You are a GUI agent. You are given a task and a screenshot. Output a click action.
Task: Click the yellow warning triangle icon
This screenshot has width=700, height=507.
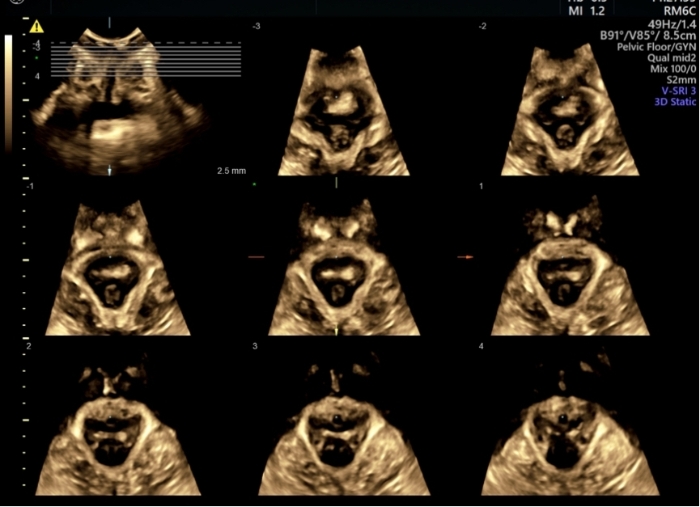coord(37,27)
